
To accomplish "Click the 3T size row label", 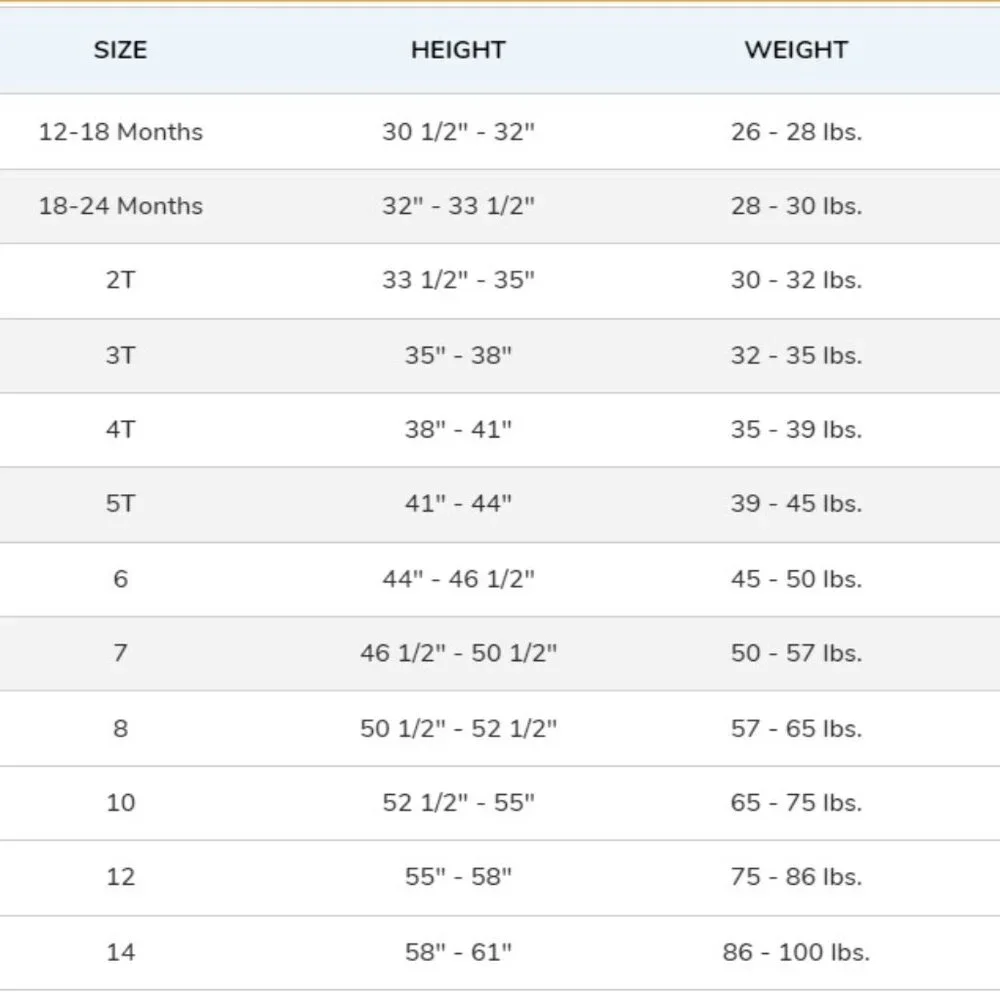I will [121, 355].
